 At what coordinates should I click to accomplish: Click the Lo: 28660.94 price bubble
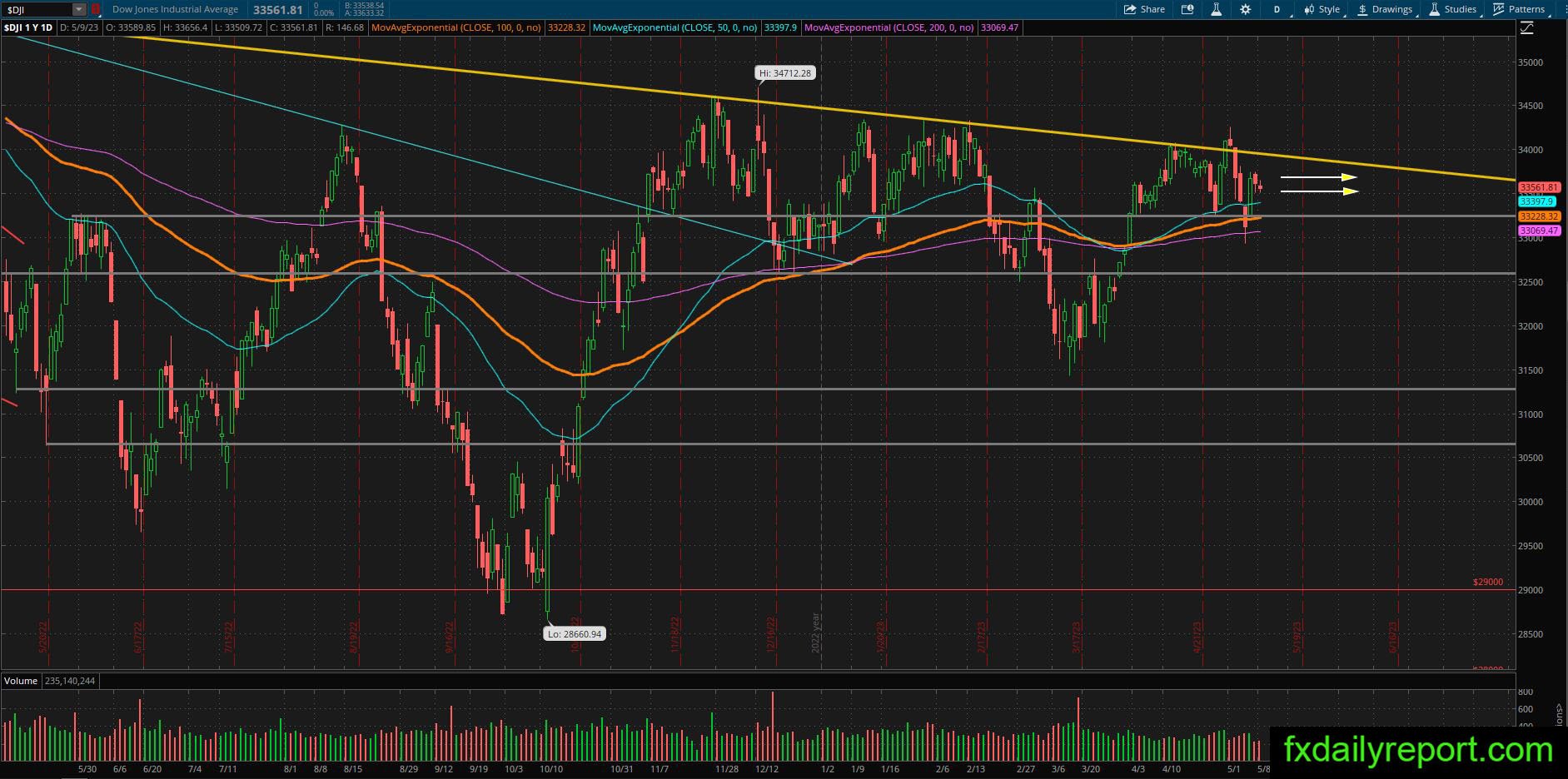click(575, 634)
